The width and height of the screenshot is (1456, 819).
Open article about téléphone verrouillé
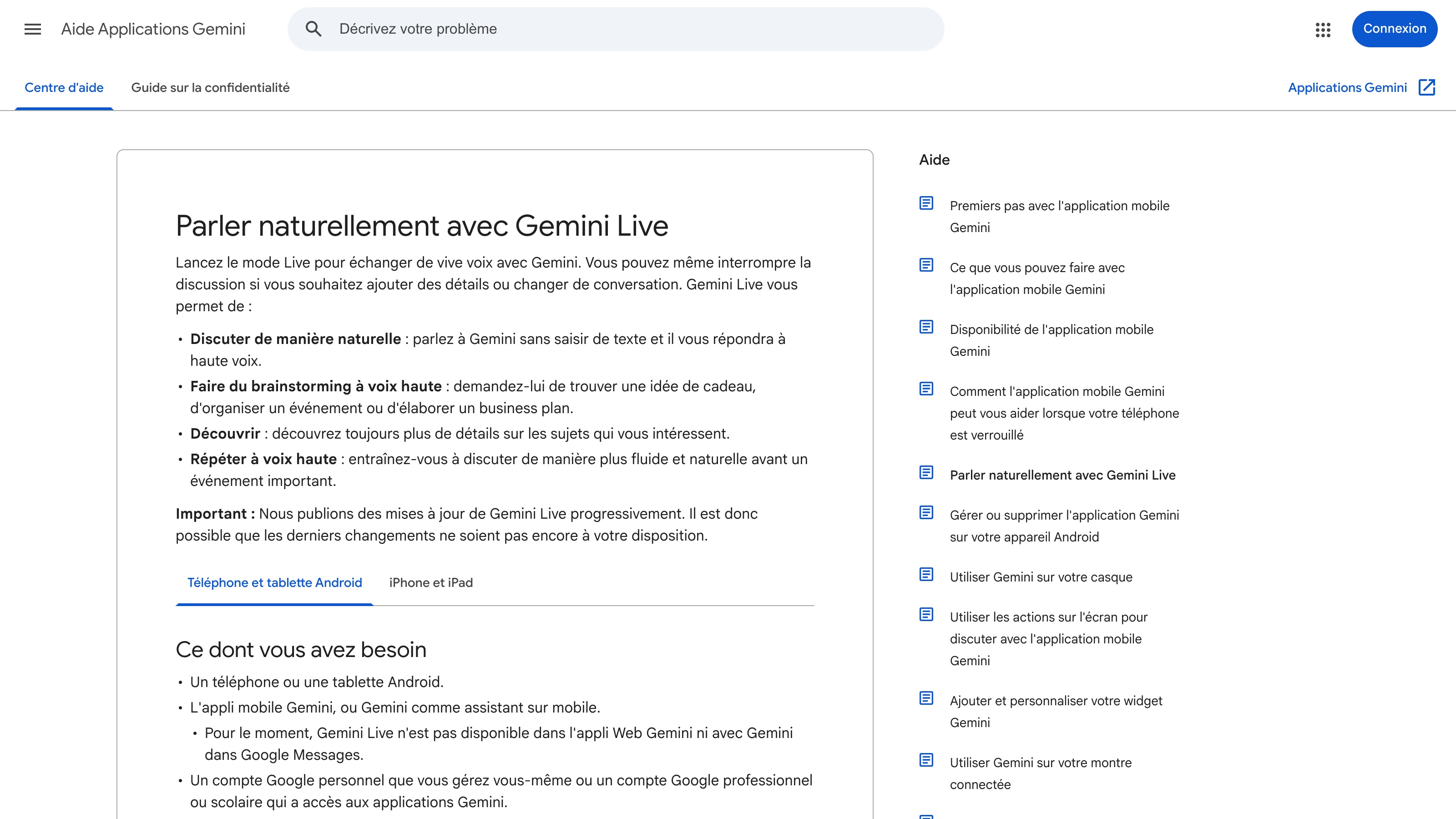[x=1064, y=413]
